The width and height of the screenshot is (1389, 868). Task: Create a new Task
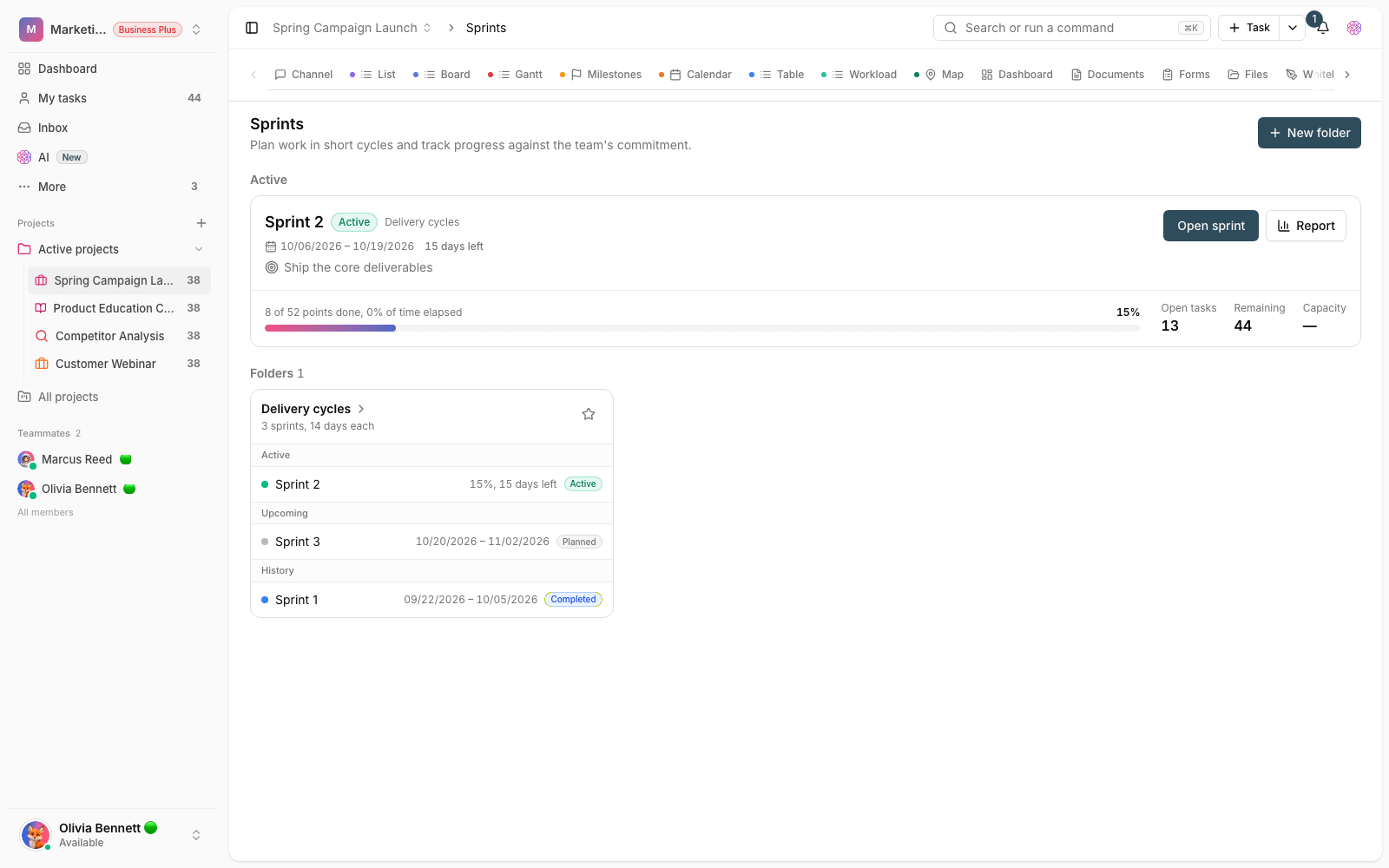(1249, 28)
